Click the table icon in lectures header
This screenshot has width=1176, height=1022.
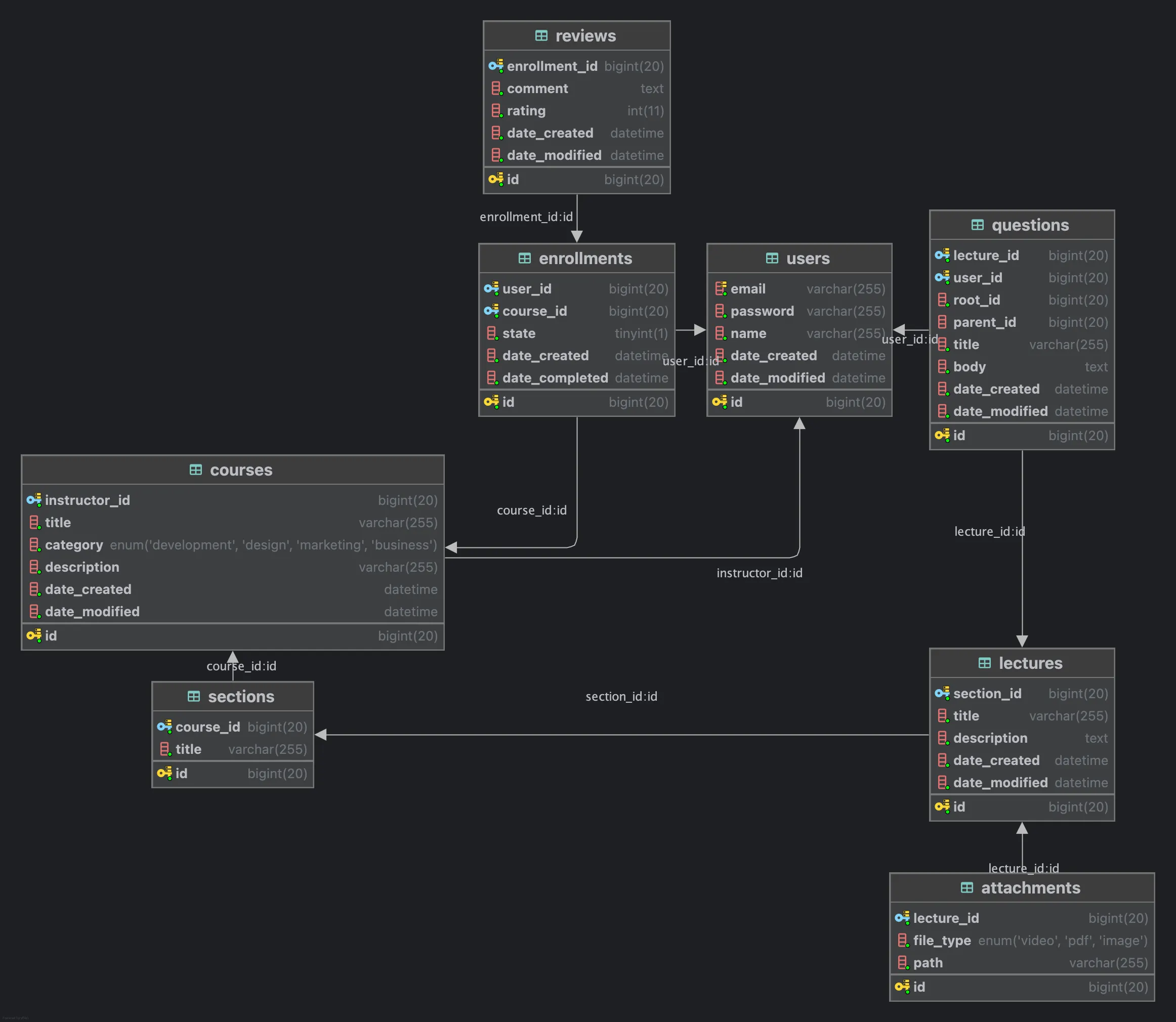click(x=984, y=663)
